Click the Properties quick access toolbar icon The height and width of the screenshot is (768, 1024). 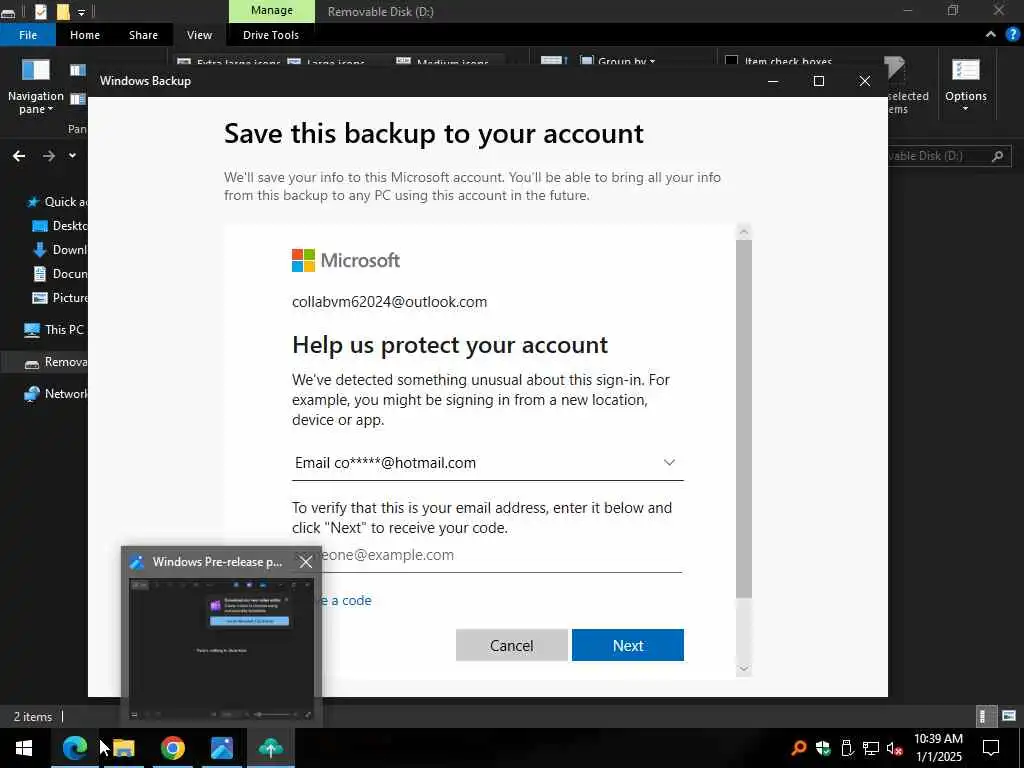(x=40, y=12)
